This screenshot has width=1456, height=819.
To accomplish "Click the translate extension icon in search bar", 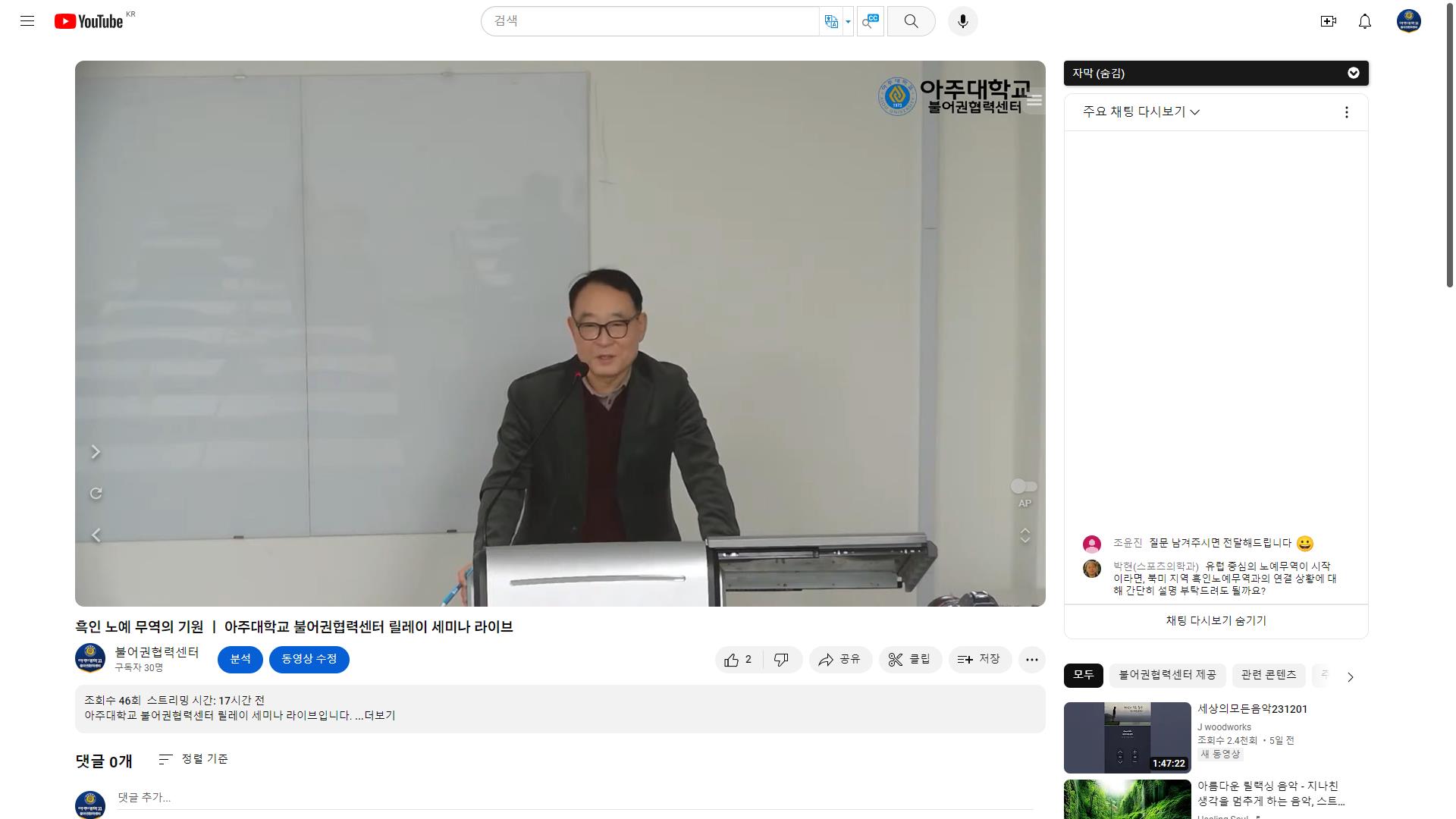I will click(831, 21).
